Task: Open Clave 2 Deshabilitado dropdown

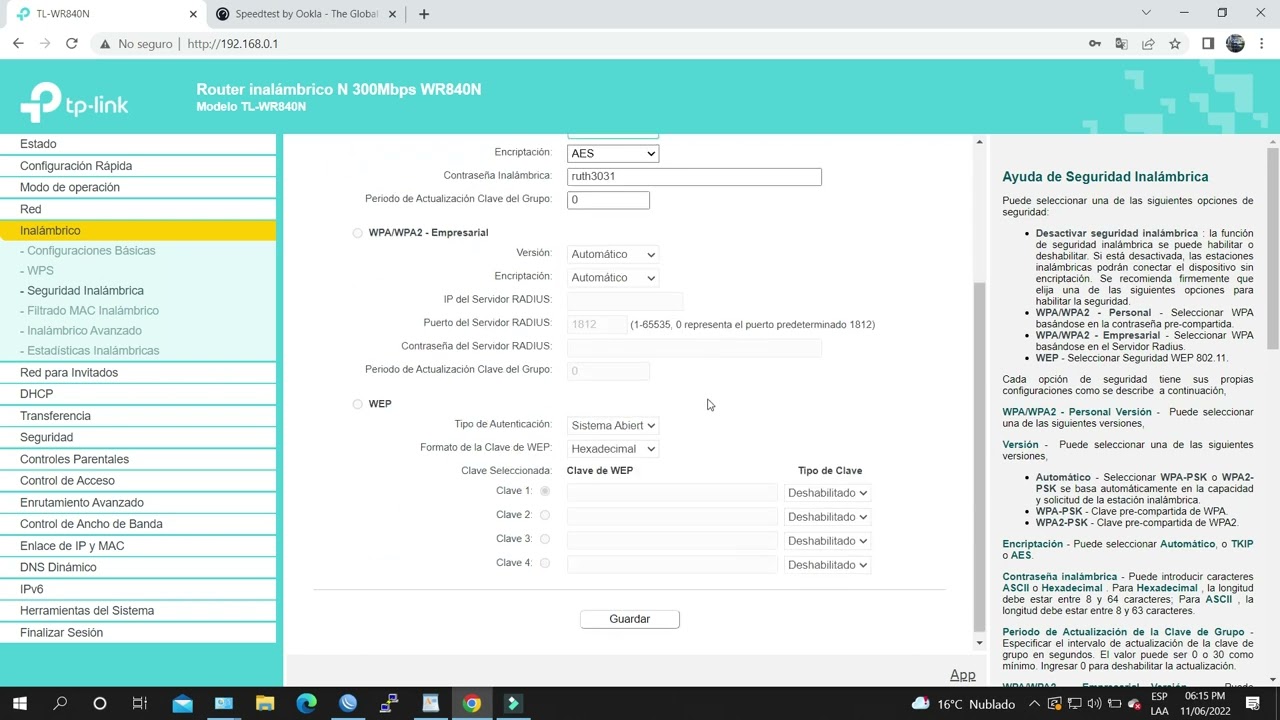Action: click(x=827, y=517)
